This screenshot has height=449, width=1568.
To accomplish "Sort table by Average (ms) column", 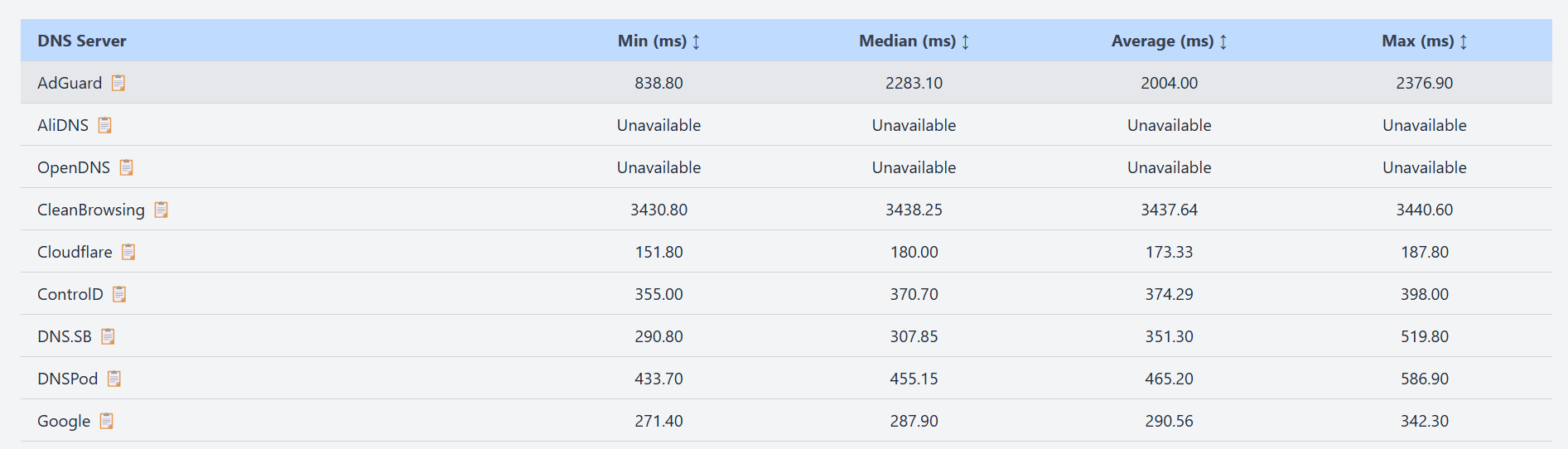I will tap(1223, 41).
